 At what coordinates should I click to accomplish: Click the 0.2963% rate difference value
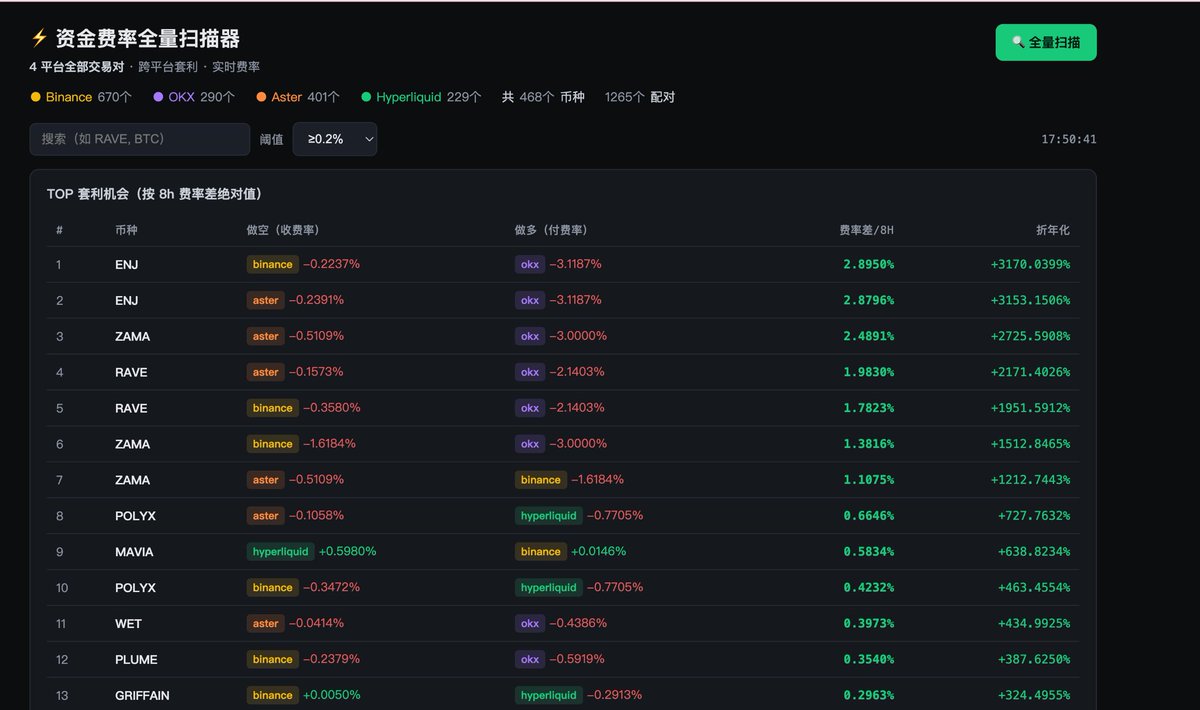[x=868, y=696]
